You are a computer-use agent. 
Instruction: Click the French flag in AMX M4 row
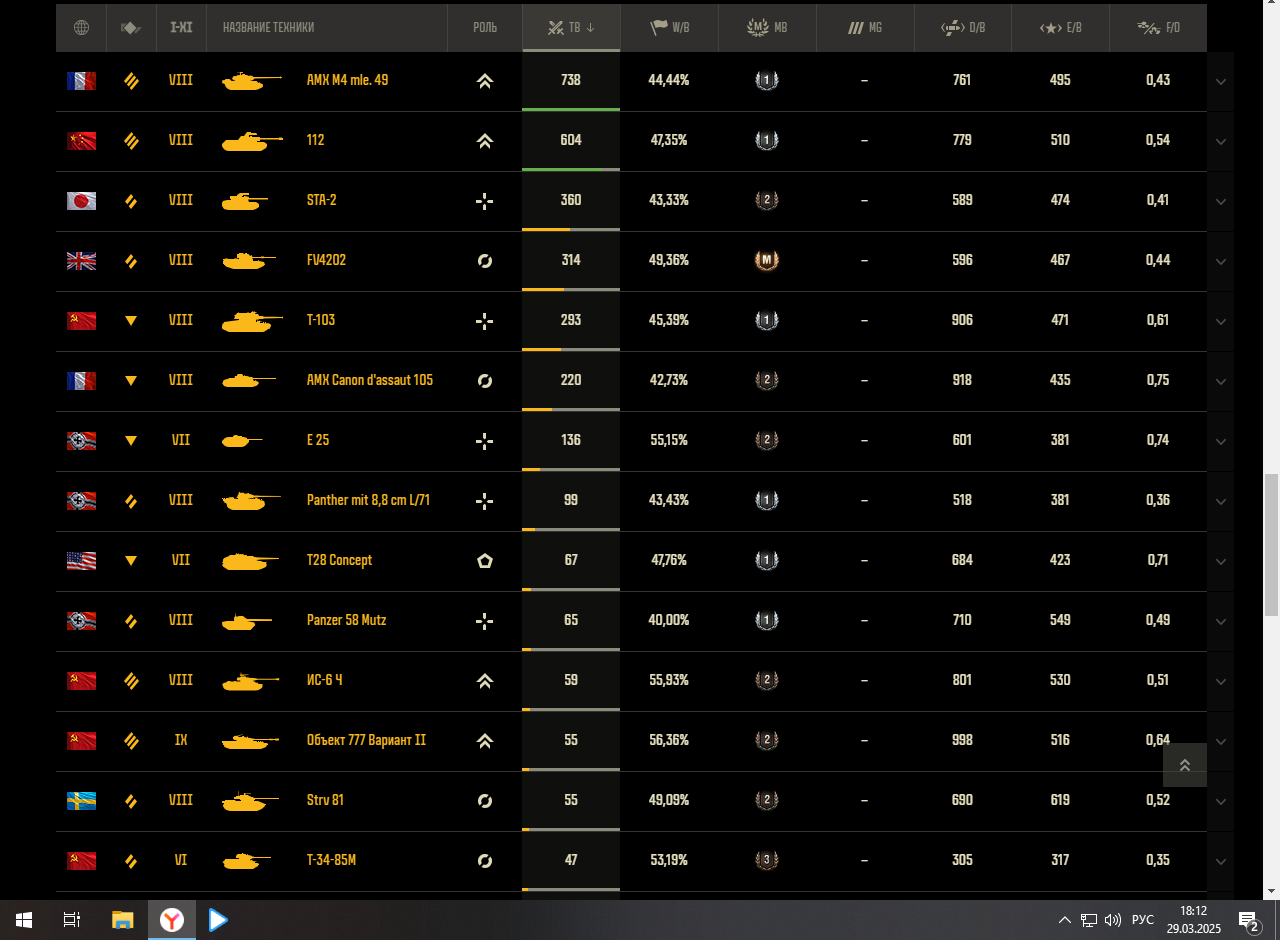click(x=81, y=81)
